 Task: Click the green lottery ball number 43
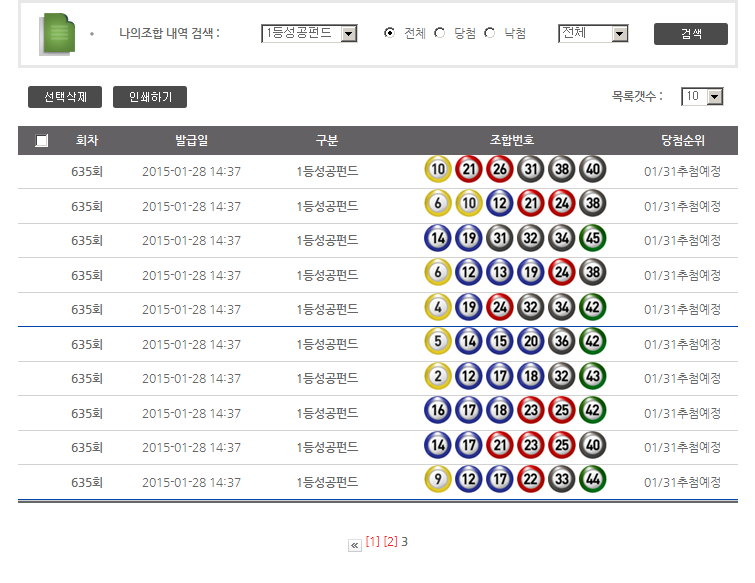point(593,377)
